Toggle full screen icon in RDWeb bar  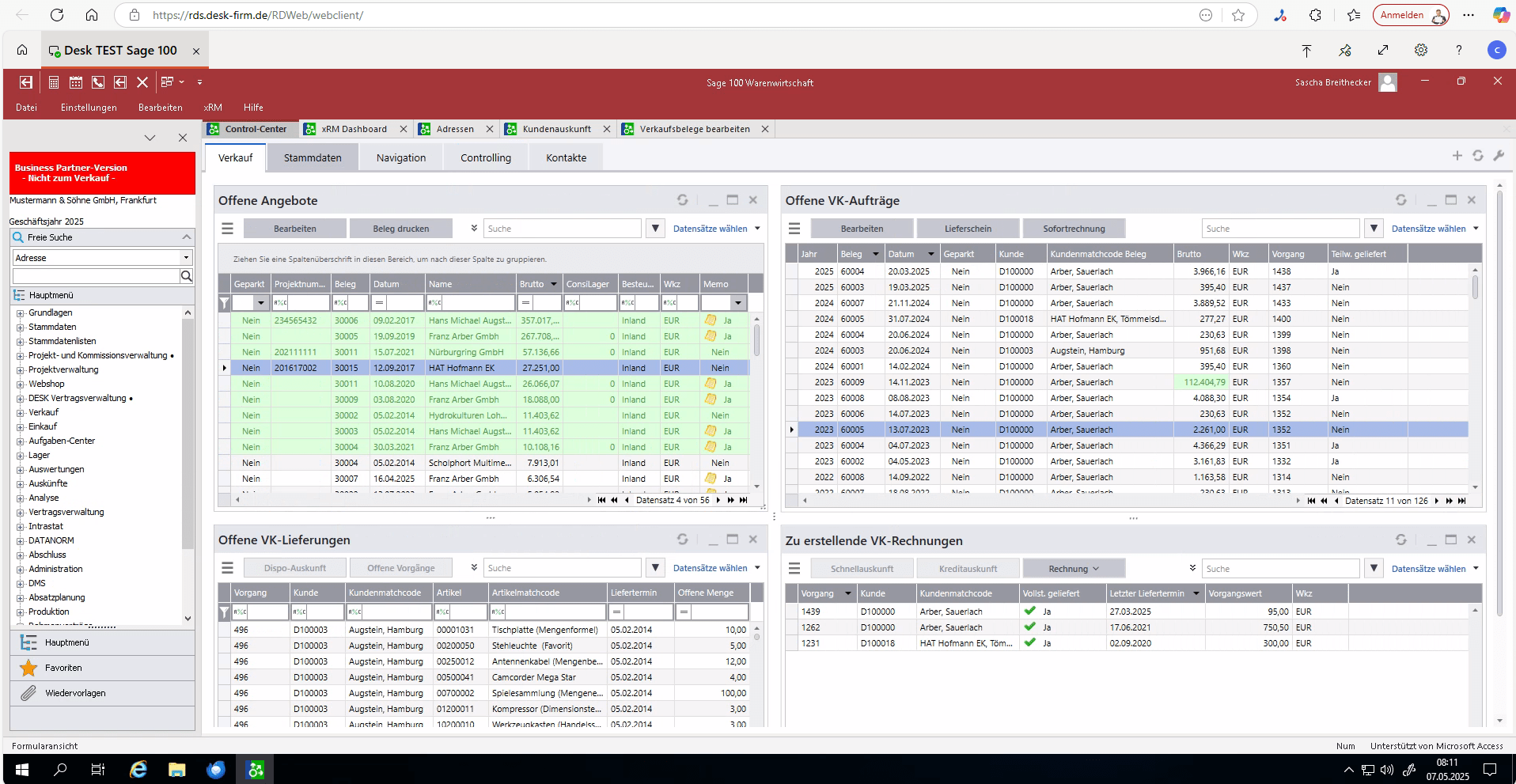1383,50
